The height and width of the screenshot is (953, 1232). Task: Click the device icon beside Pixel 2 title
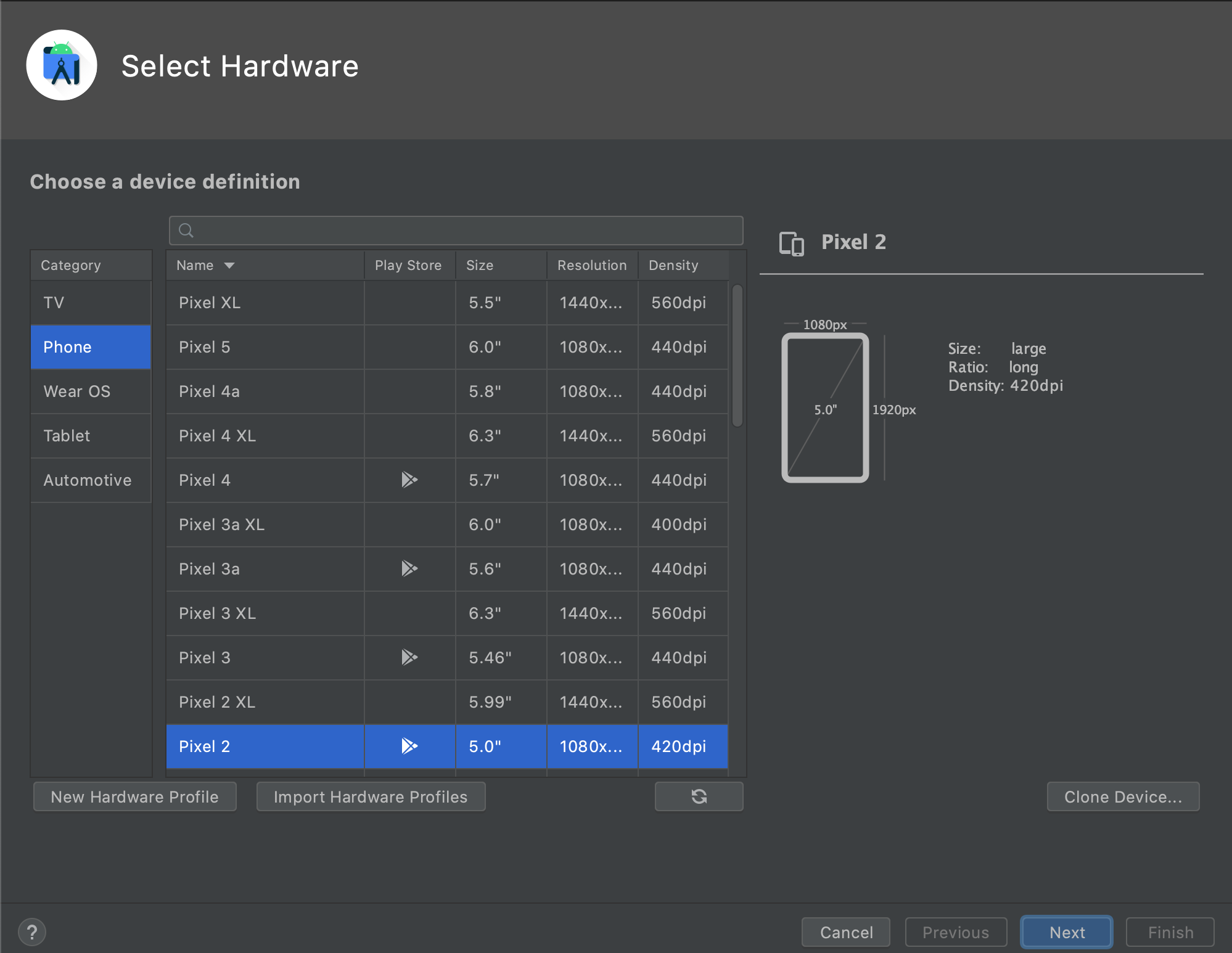[792, 243]
